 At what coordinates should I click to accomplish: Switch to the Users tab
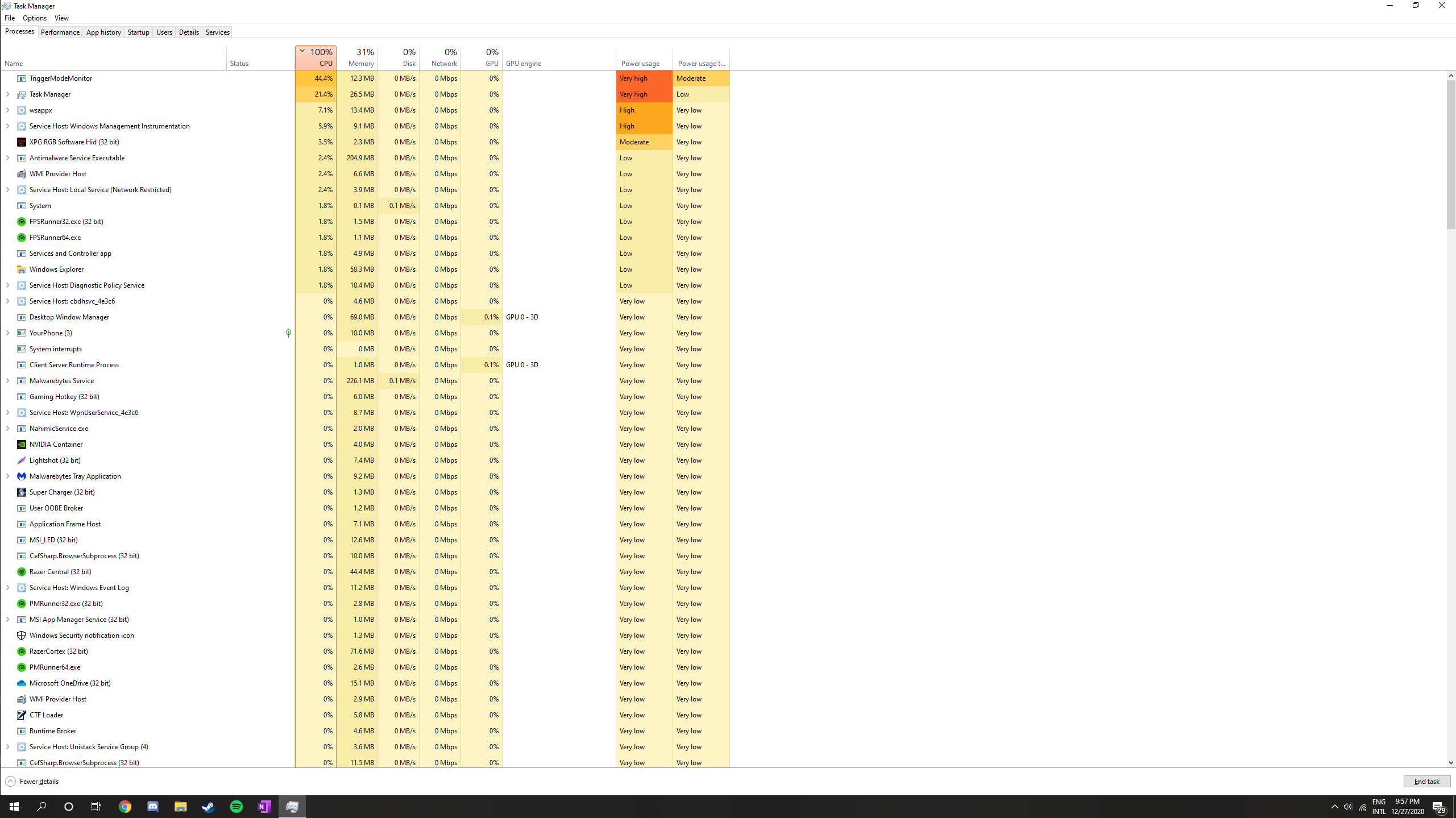164,32
